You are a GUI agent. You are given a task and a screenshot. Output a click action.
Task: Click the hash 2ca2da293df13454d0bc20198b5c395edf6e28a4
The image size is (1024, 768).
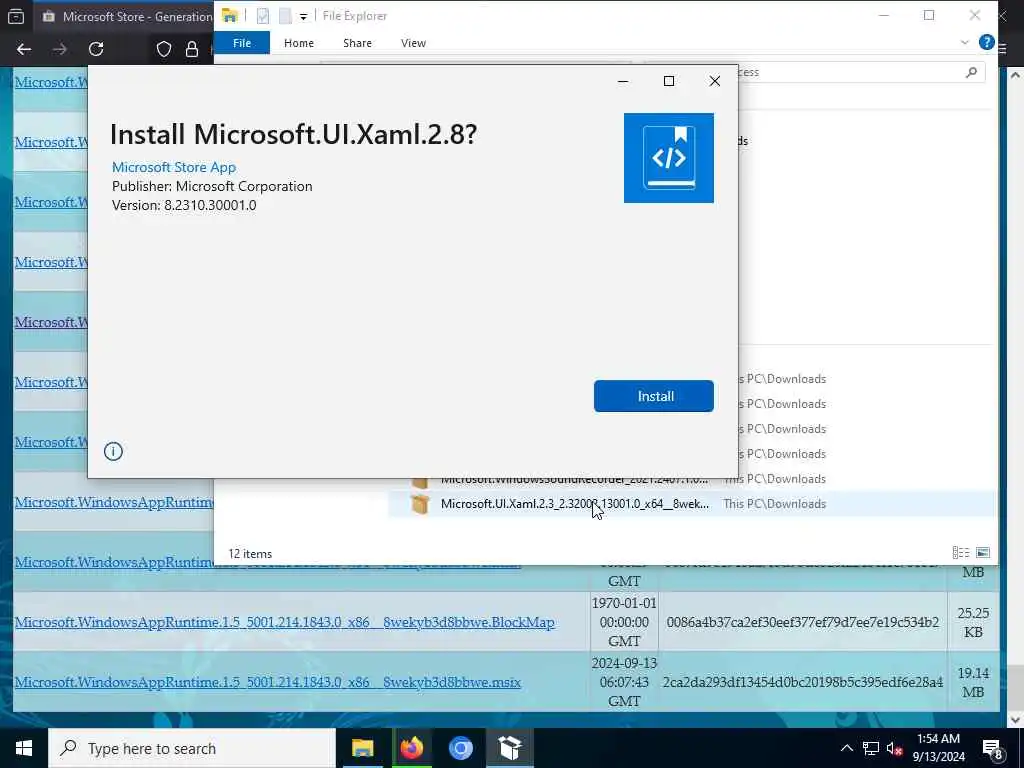coord(803,682)
